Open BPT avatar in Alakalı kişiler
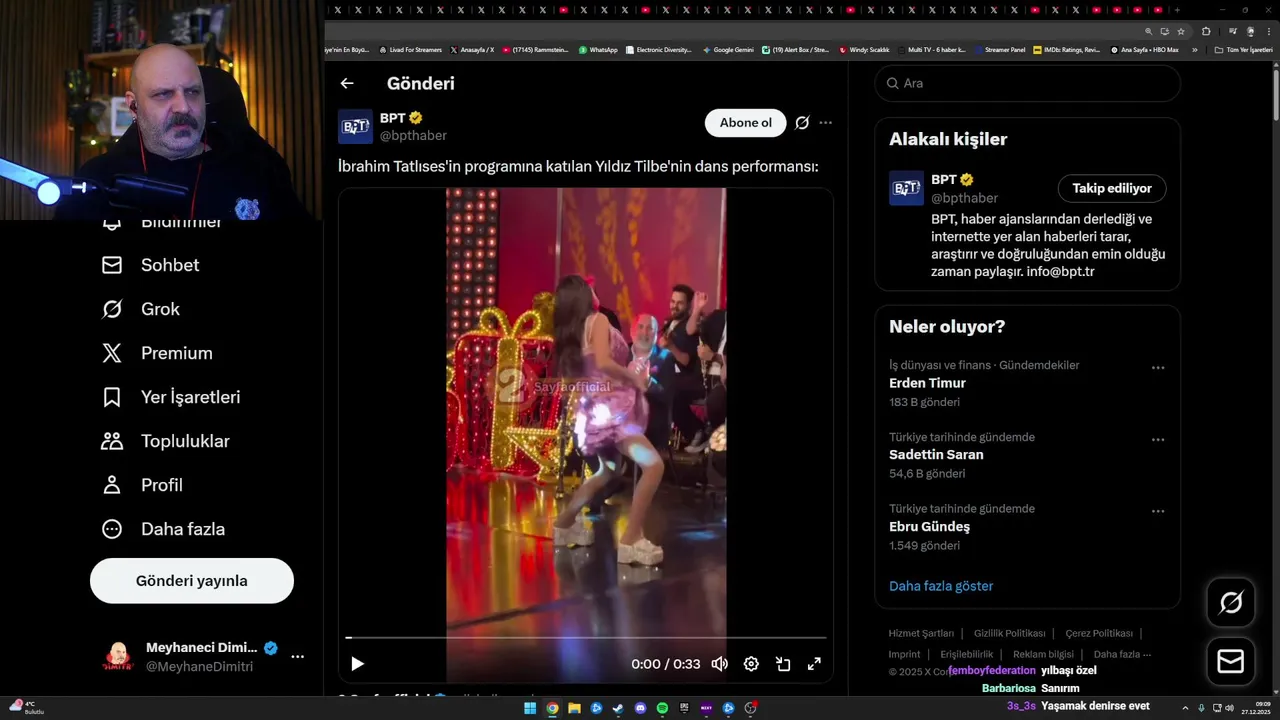Image resolution: width=1280 pixels, height=720 pixels. click(906, 188)
